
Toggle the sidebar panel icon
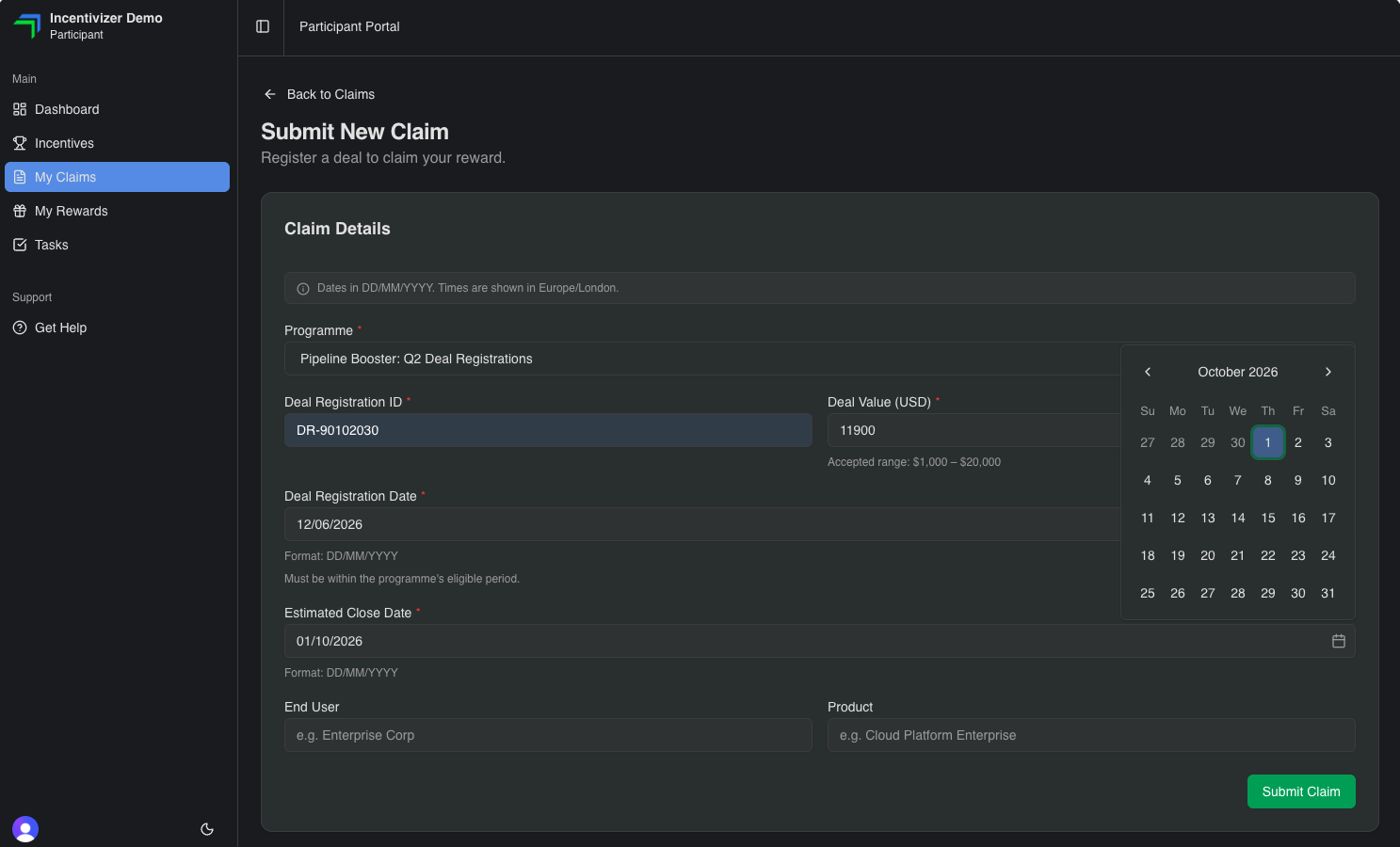point(263,26)
